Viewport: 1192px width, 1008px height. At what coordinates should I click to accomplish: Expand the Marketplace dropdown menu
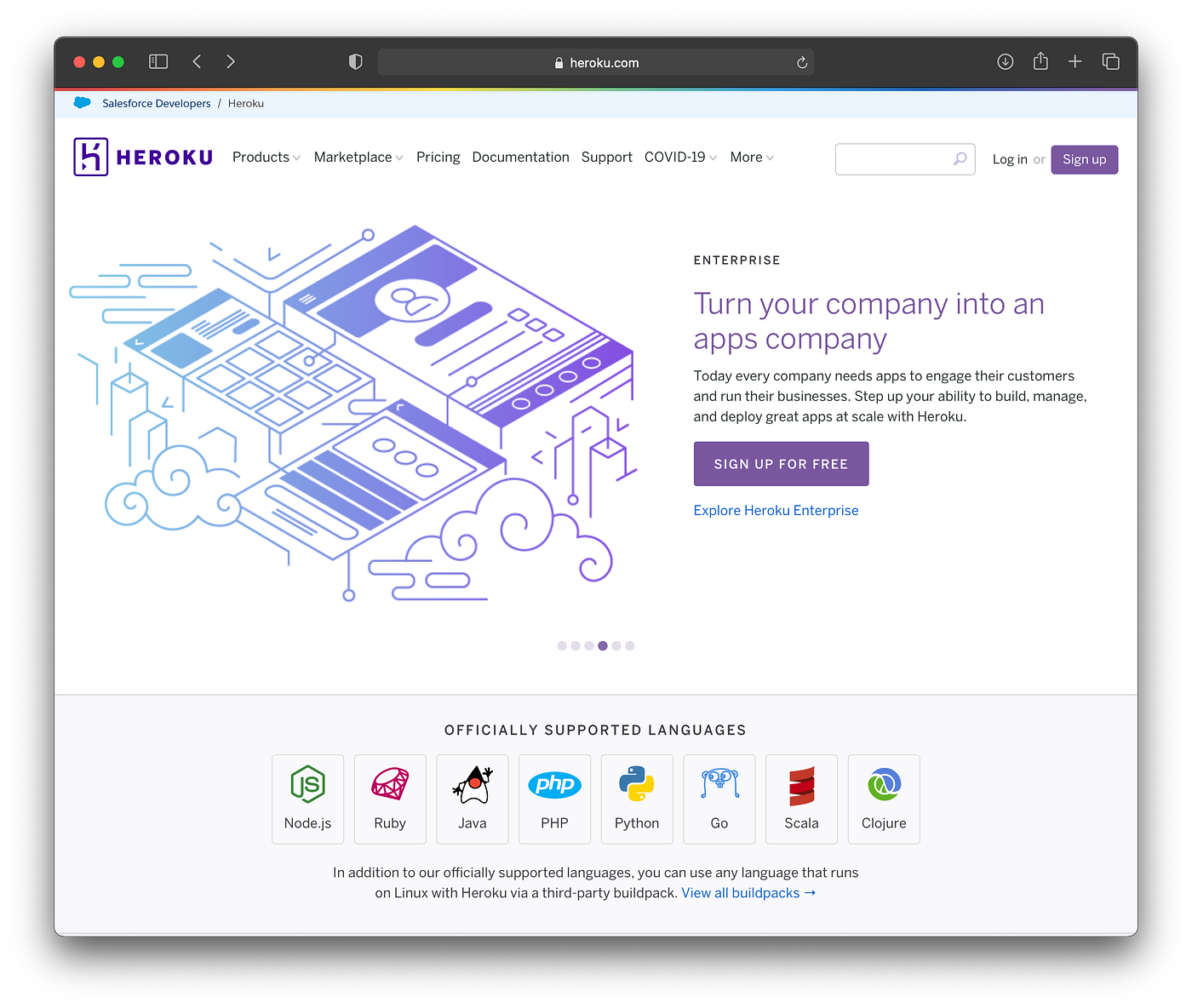tap(358, 157)
